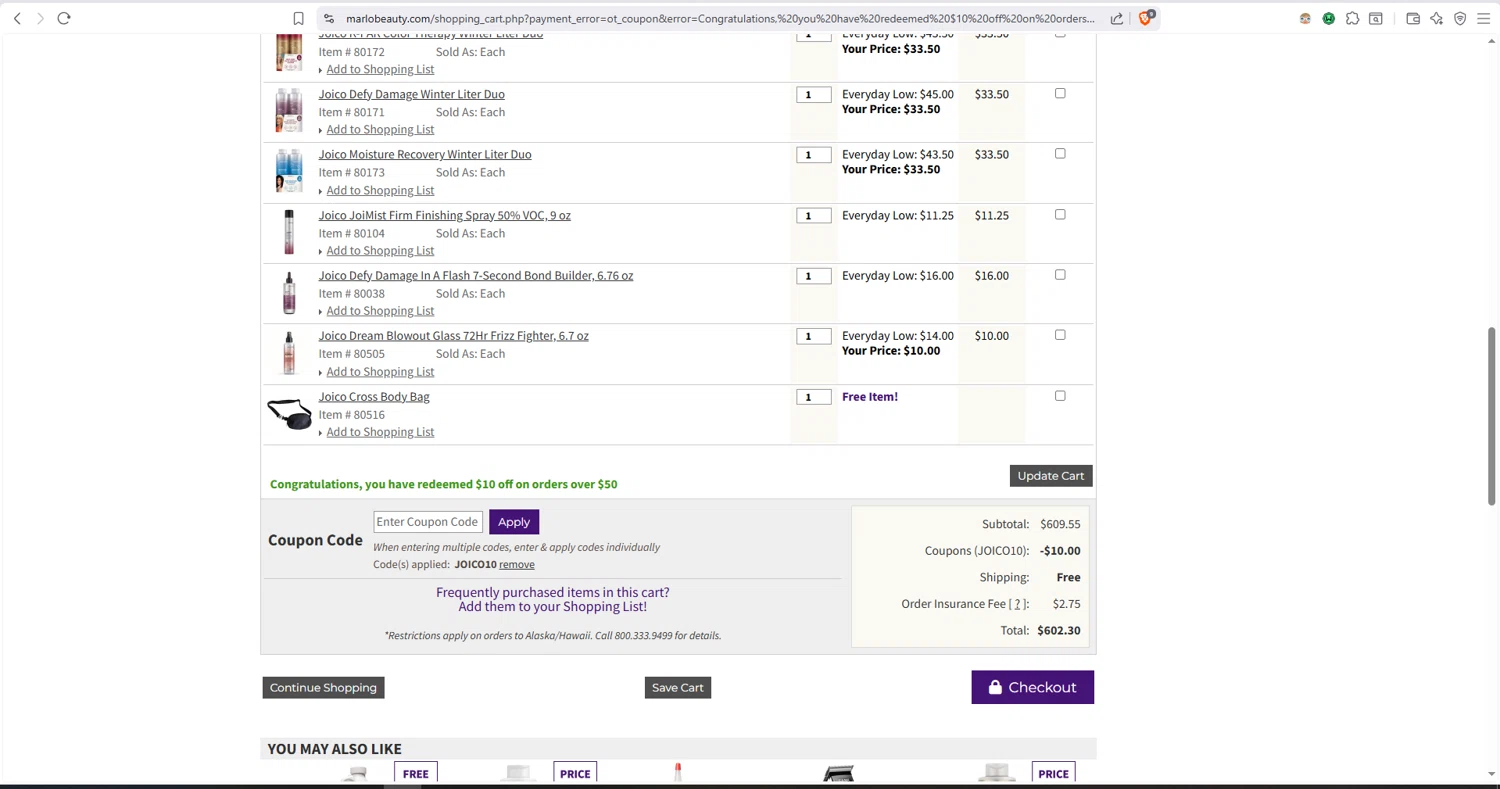Go forward to the next page
The image size is (1500, 789).
40,18
